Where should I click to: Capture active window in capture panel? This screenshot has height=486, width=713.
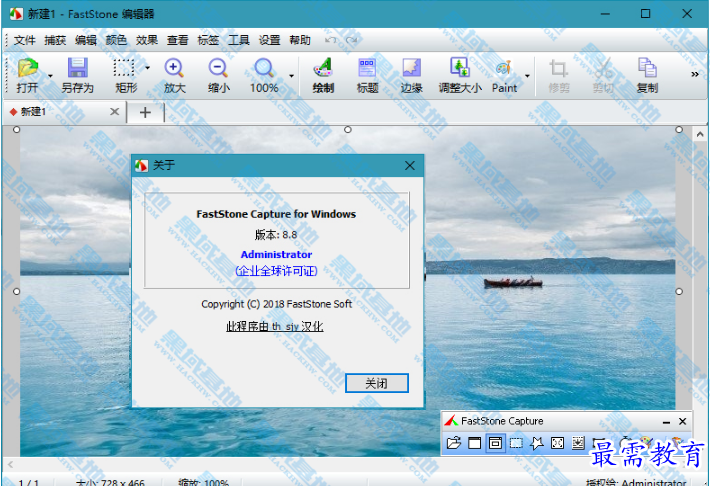pyautogui.click(x=474, y=442)
